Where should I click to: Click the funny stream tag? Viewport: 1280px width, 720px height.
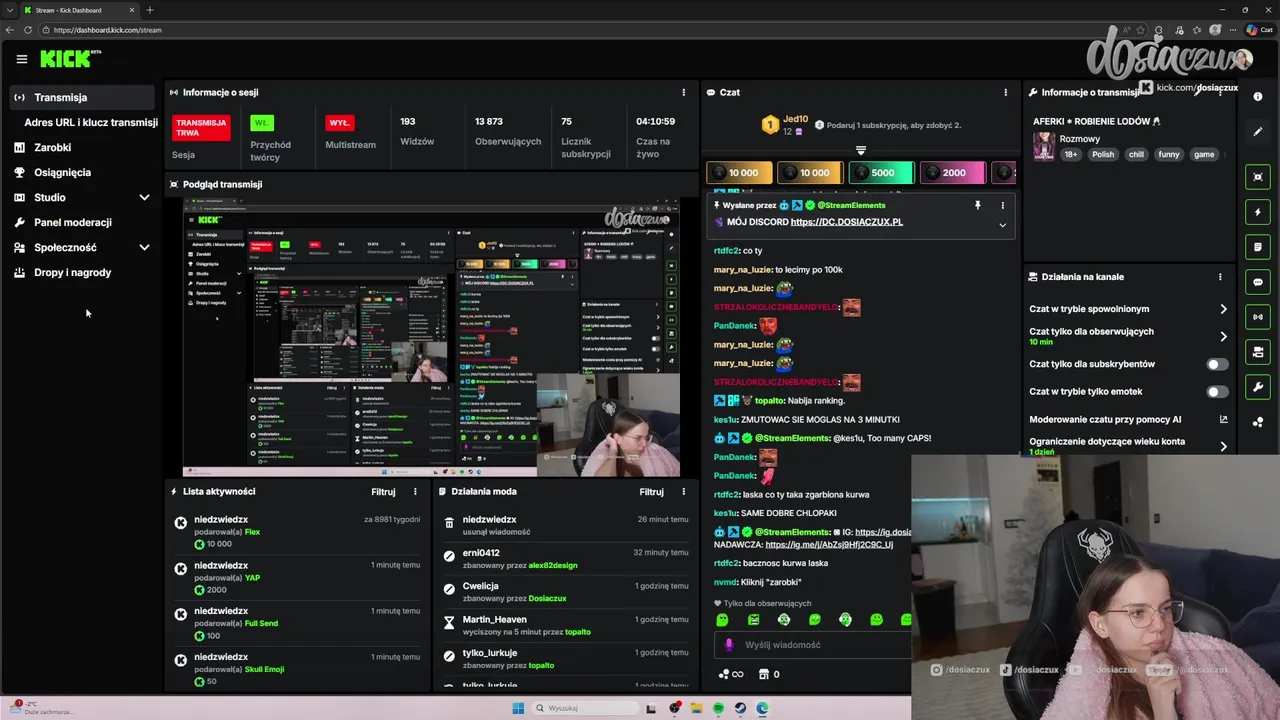(1169, 155)
